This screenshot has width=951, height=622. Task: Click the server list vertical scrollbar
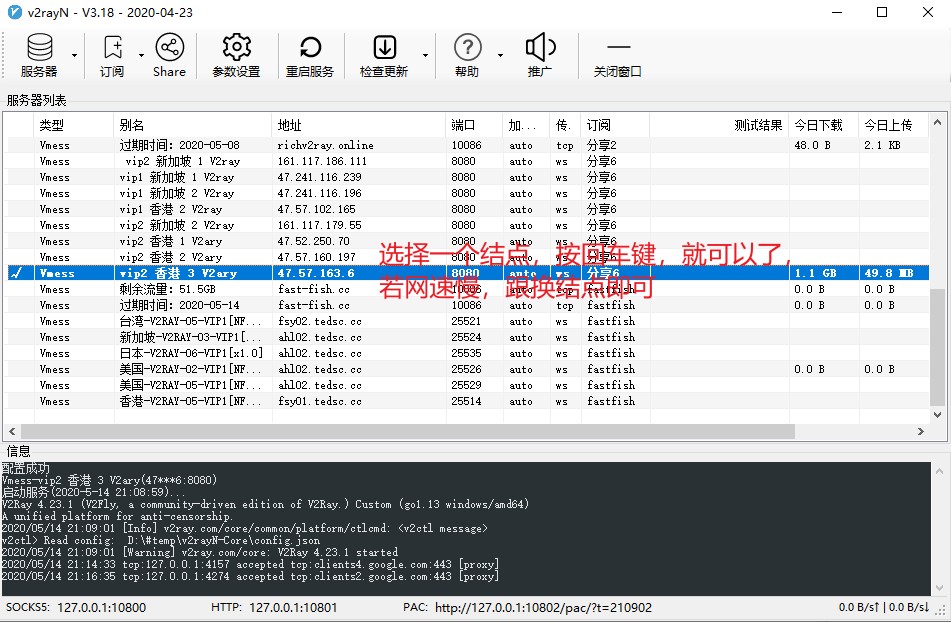coord(938,347)
